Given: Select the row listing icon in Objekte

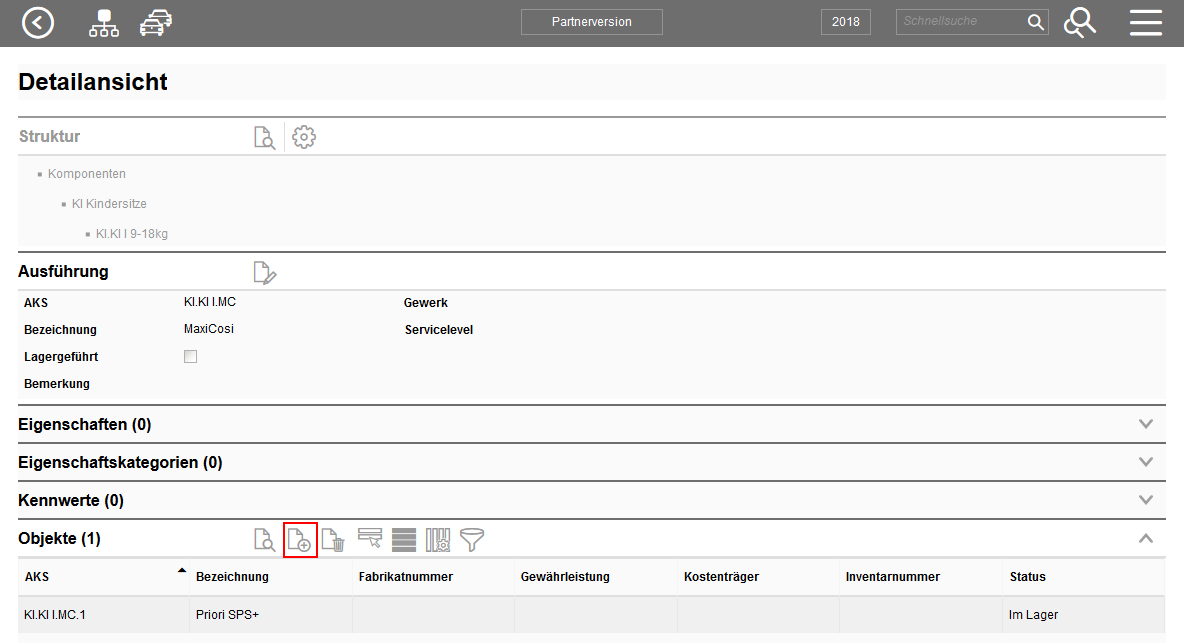Looking at the screenshot, I should pos(404,540).
